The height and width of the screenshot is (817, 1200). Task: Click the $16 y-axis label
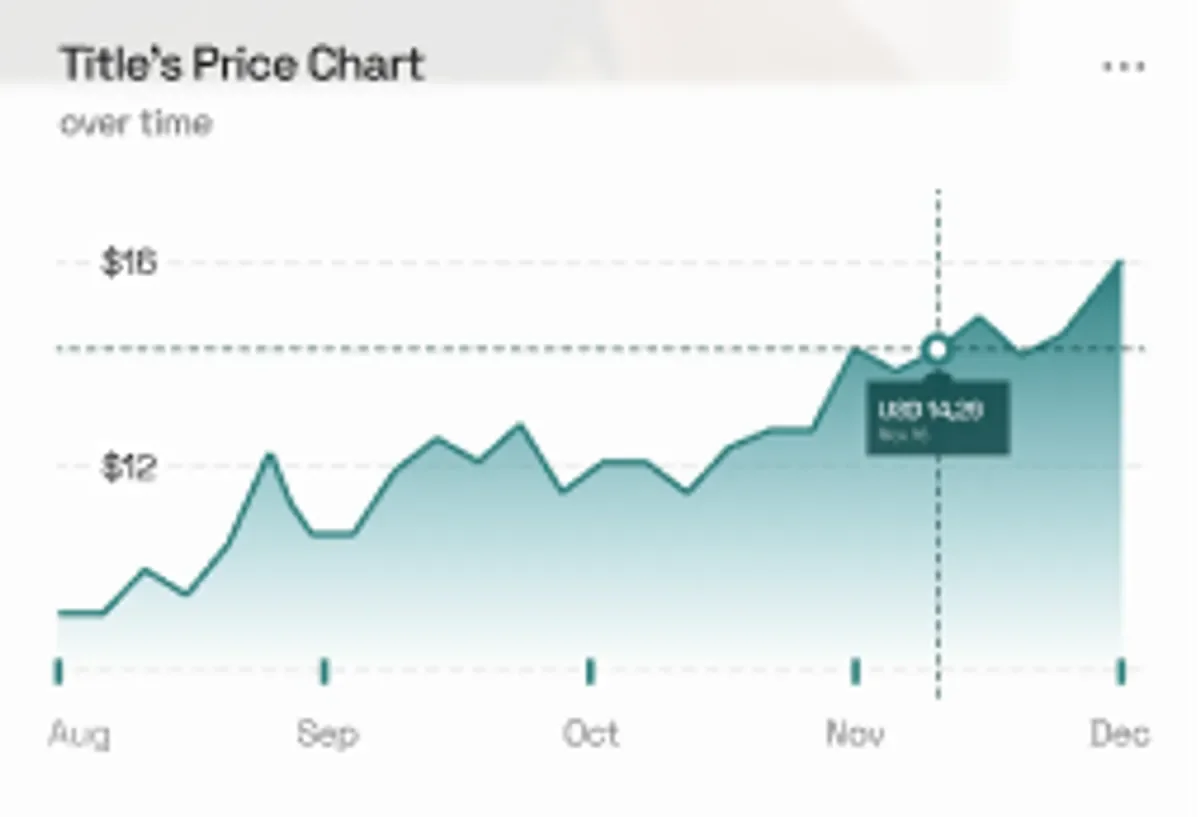(129, 263)
